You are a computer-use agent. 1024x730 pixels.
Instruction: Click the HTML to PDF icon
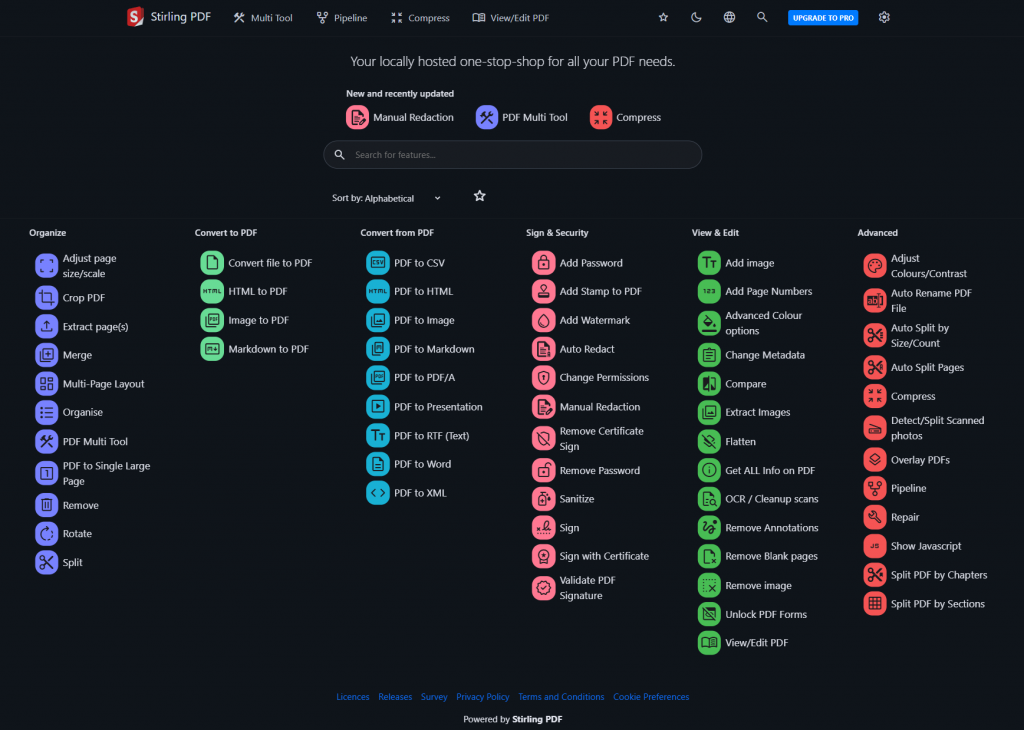click(212, 291)
